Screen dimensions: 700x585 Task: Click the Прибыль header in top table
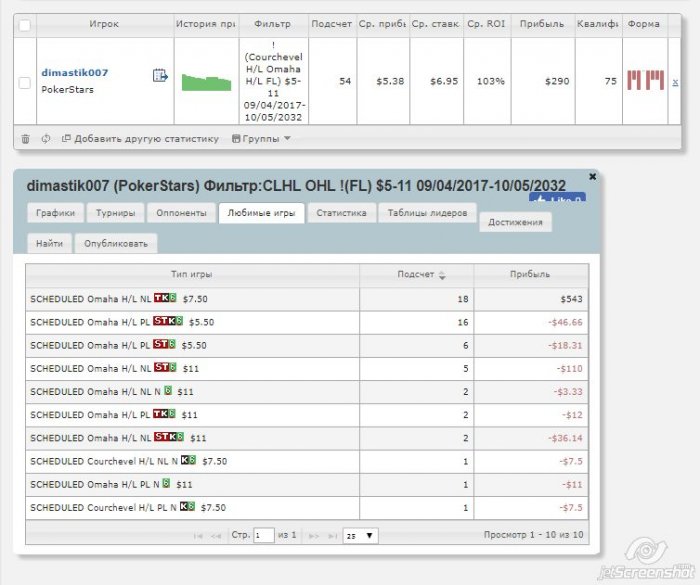[x=542, y=25]
